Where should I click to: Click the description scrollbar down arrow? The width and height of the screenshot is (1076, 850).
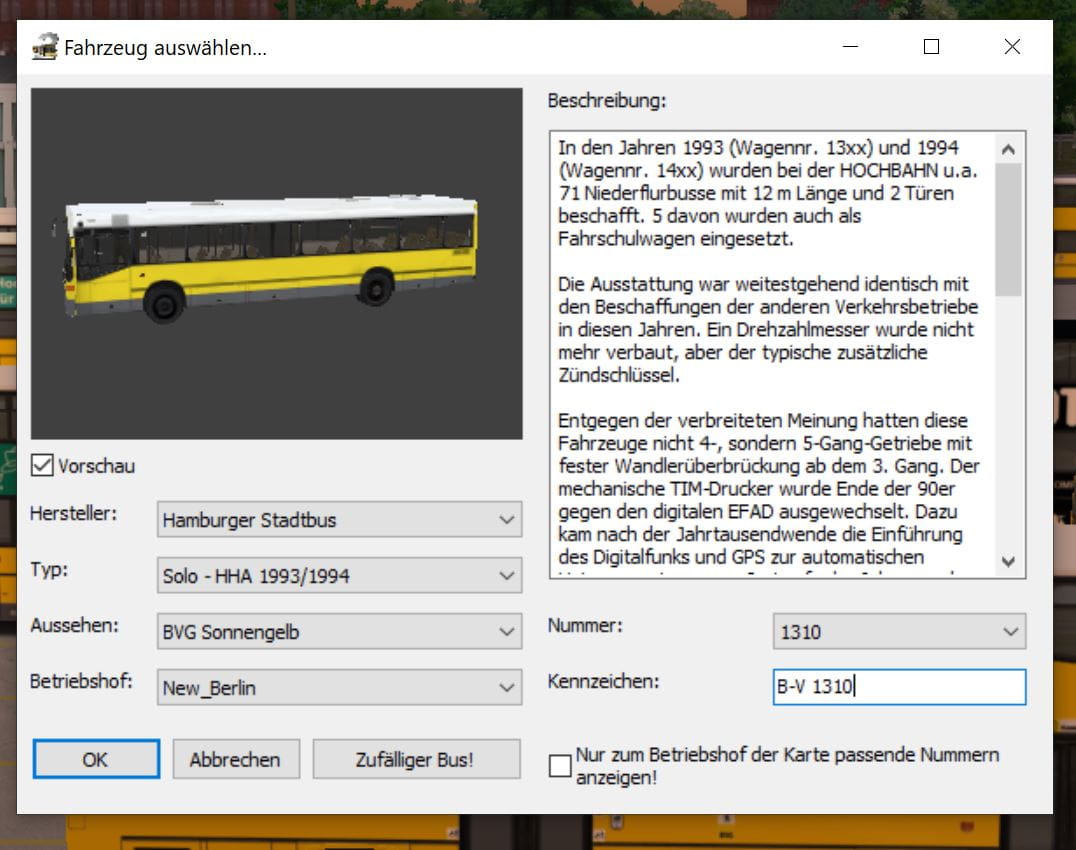[1008, 562]
